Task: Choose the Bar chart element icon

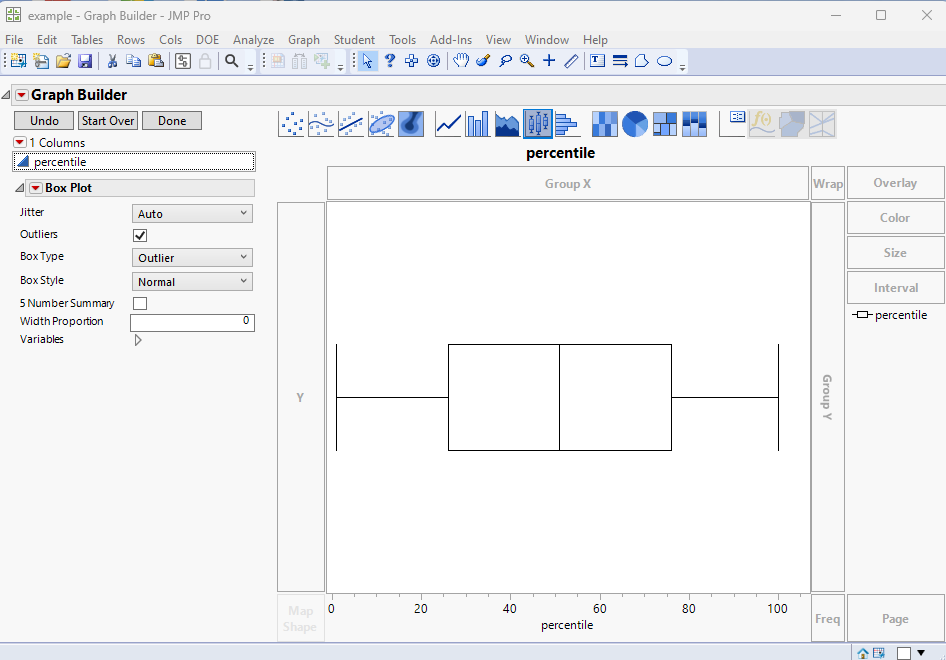Action: pos(478,124)
